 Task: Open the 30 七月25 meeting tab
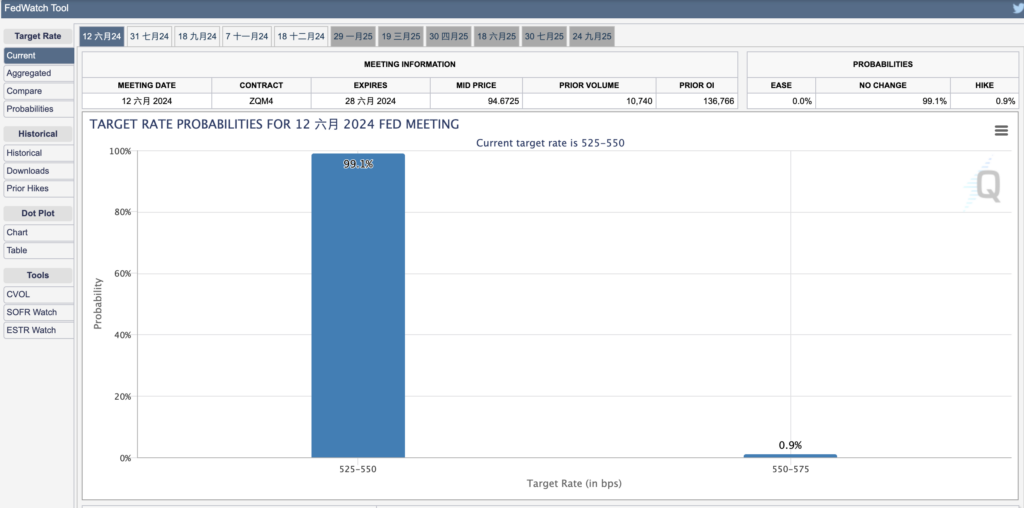point(544,37)
